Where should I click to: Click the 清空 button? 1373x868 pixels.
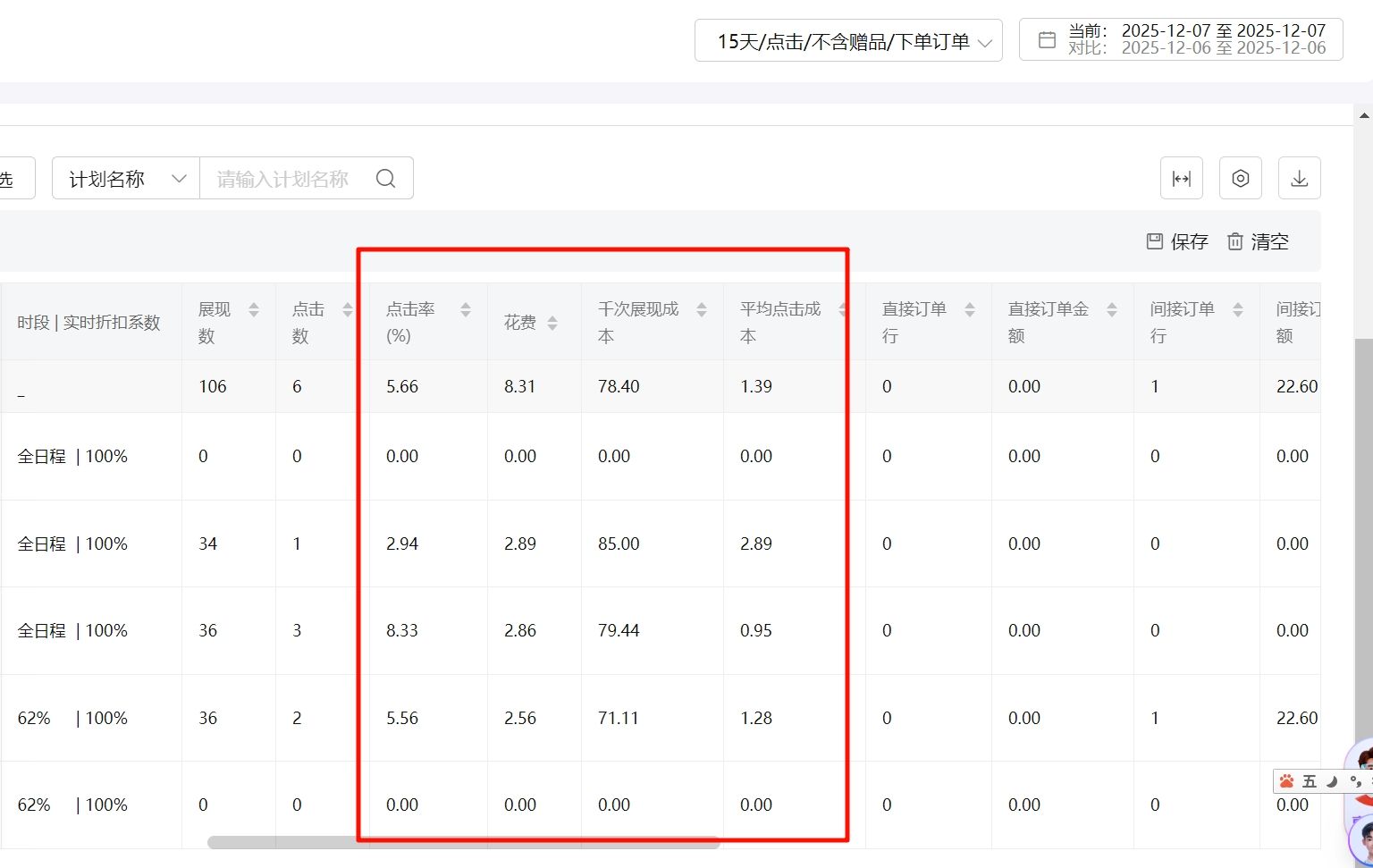[x=1258, y=241]
